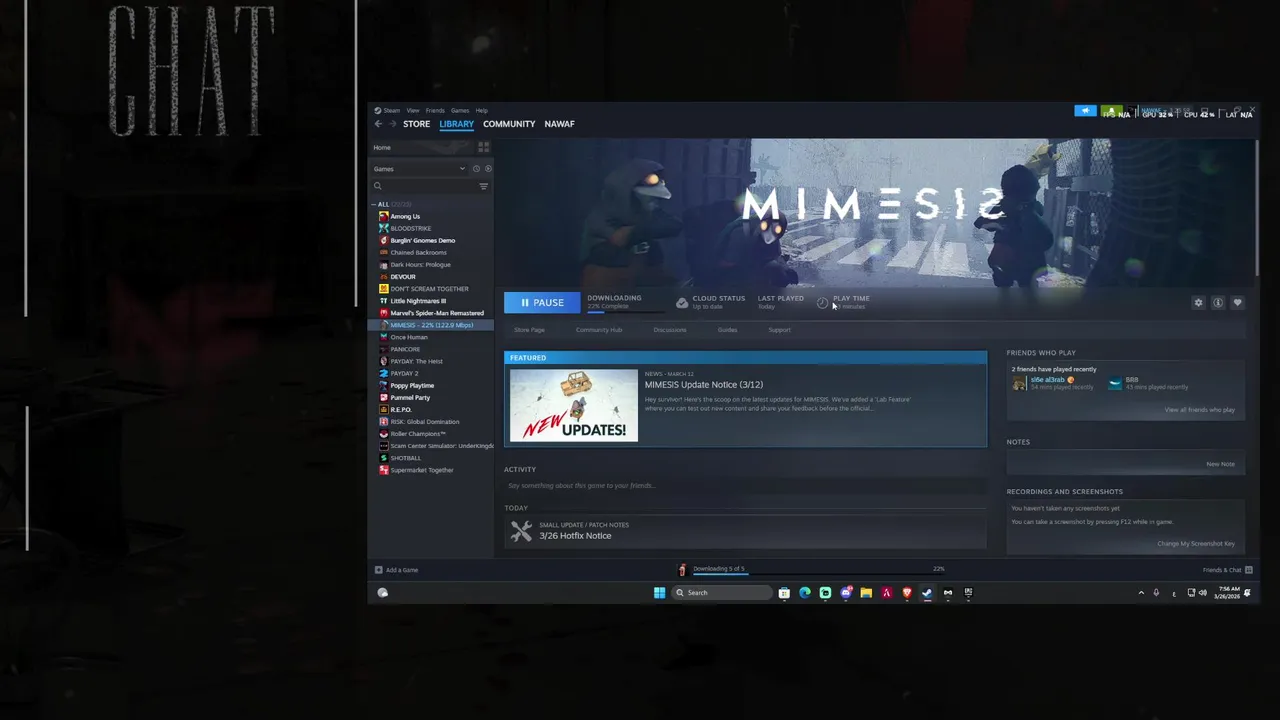Open friend sl6e al3rab profile
The image size is (1280, 720).
click(x=1047, y=380)
